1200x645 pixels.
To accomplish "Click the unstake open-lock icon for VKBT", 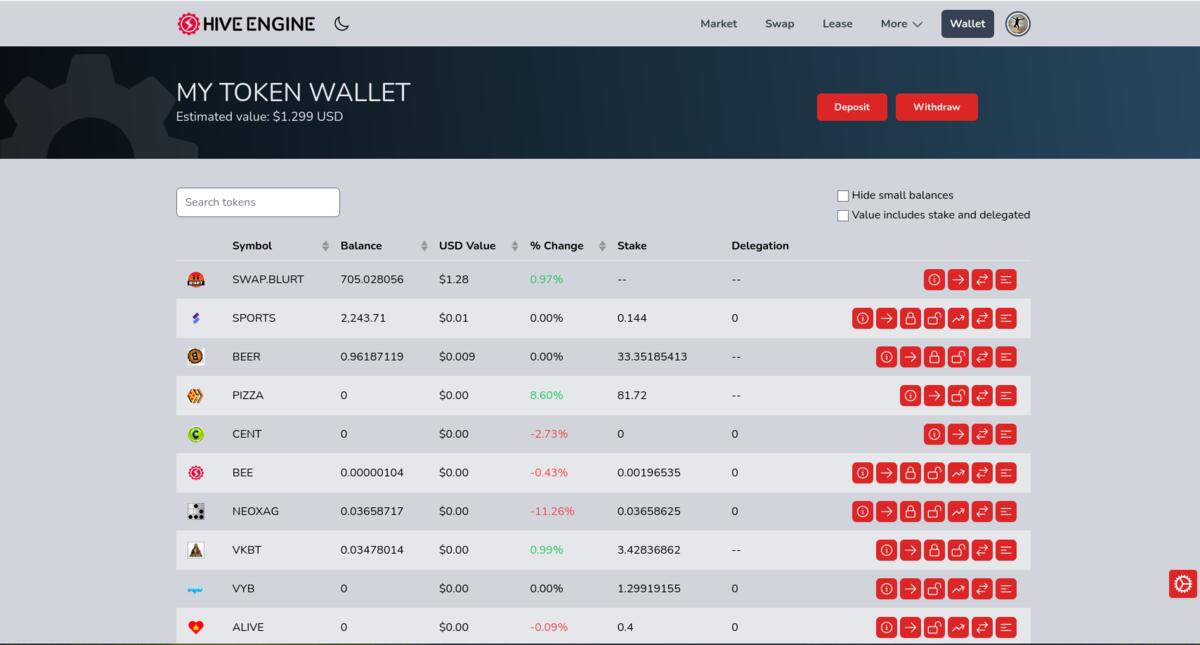I will coord(958,550).
